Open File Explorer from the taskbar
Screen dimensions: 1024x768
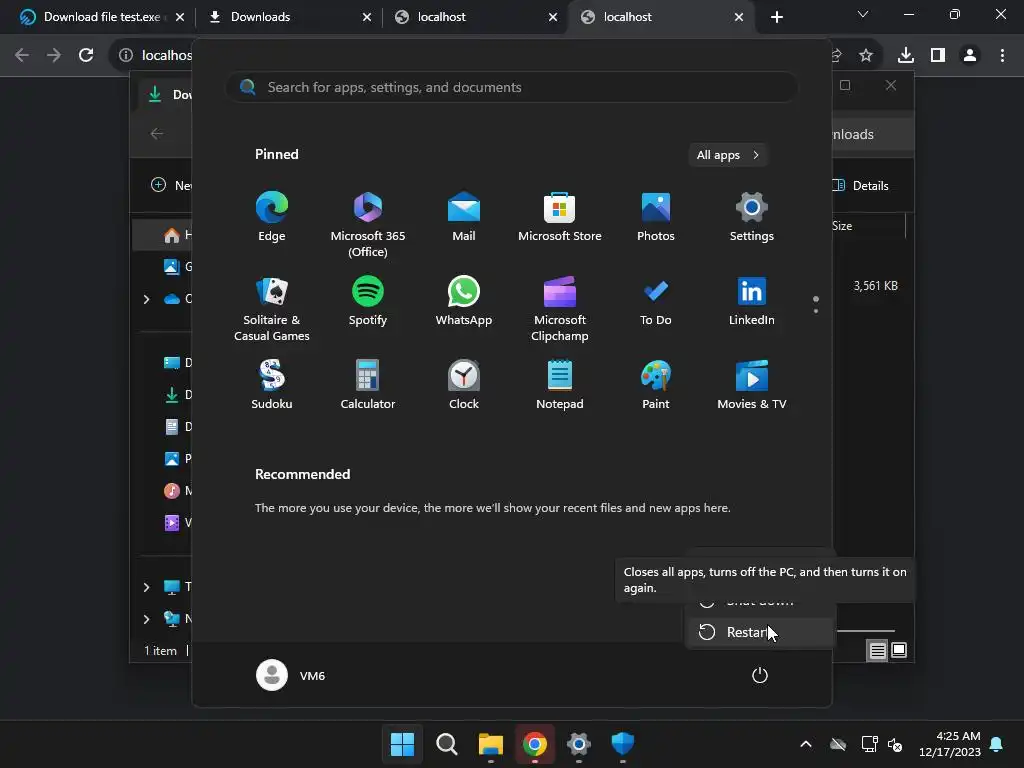click(x=490, y=743)
